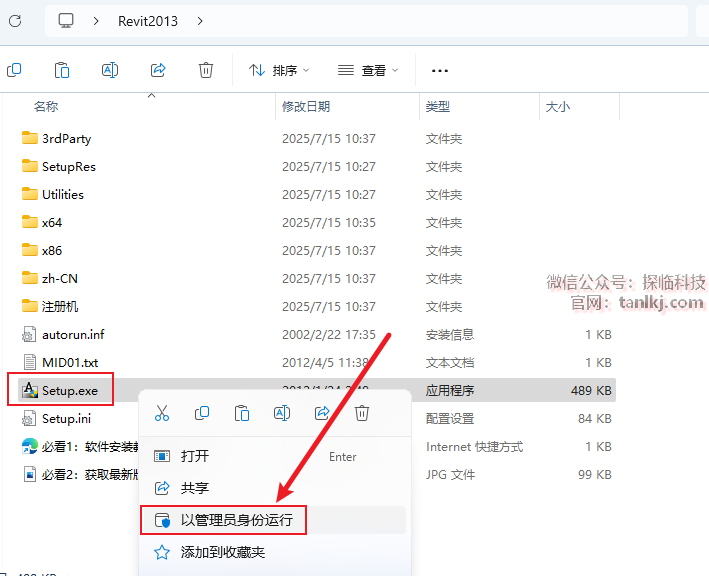Select the 注册机 folder

59,306
